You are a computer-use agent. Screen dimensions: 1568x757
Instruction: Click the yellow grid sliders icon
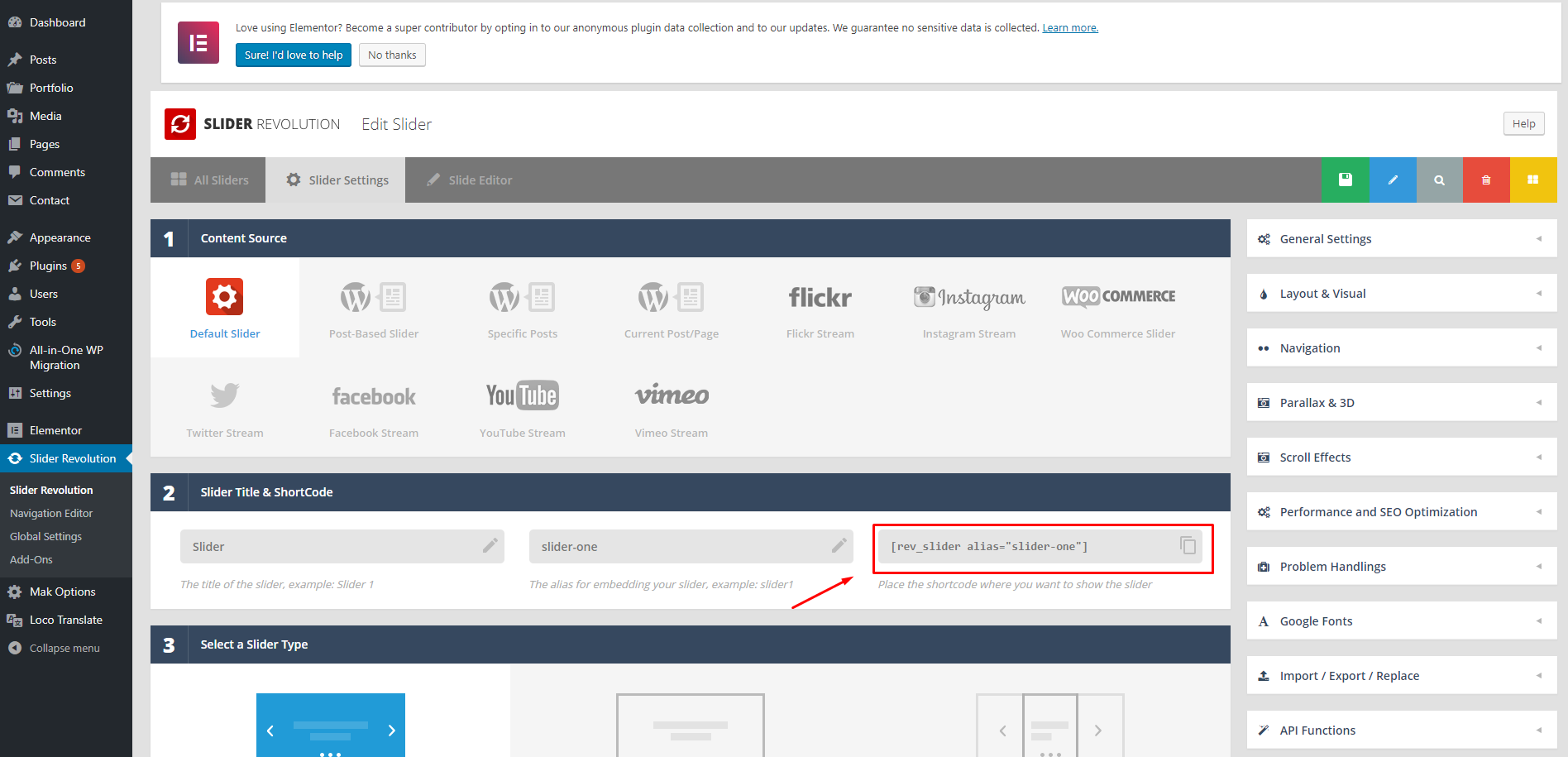point(1533,180)
